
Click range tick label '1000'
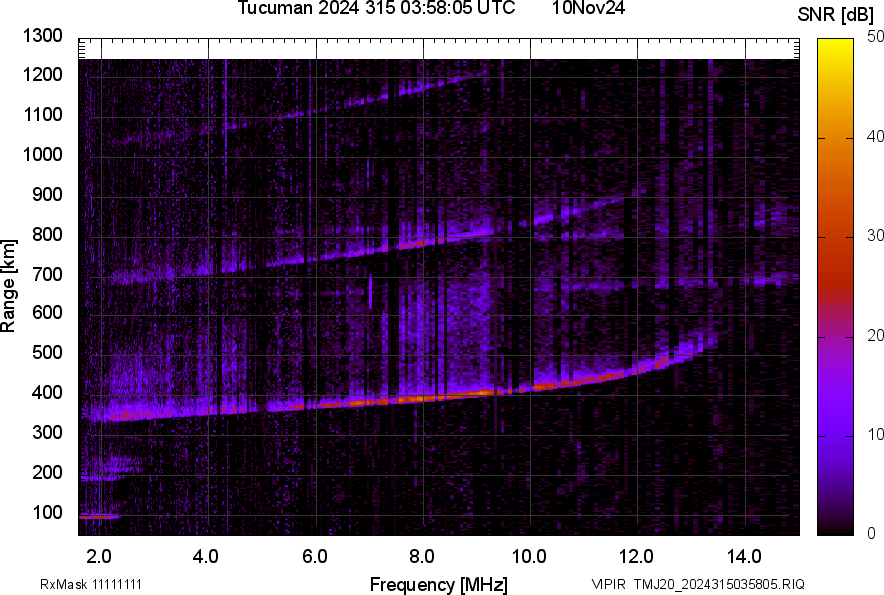point(42,154)
